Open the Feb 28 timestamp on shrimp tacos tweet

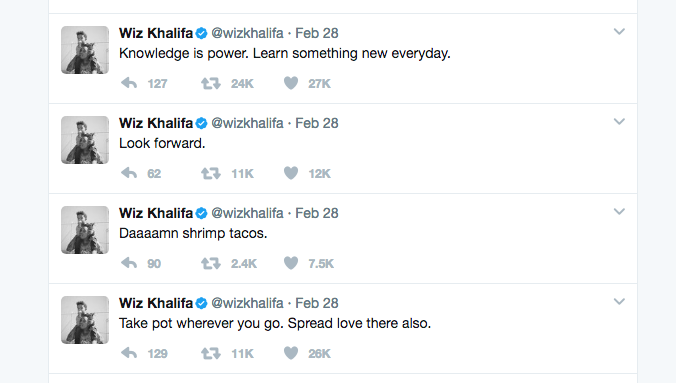(x=317, y=213)
